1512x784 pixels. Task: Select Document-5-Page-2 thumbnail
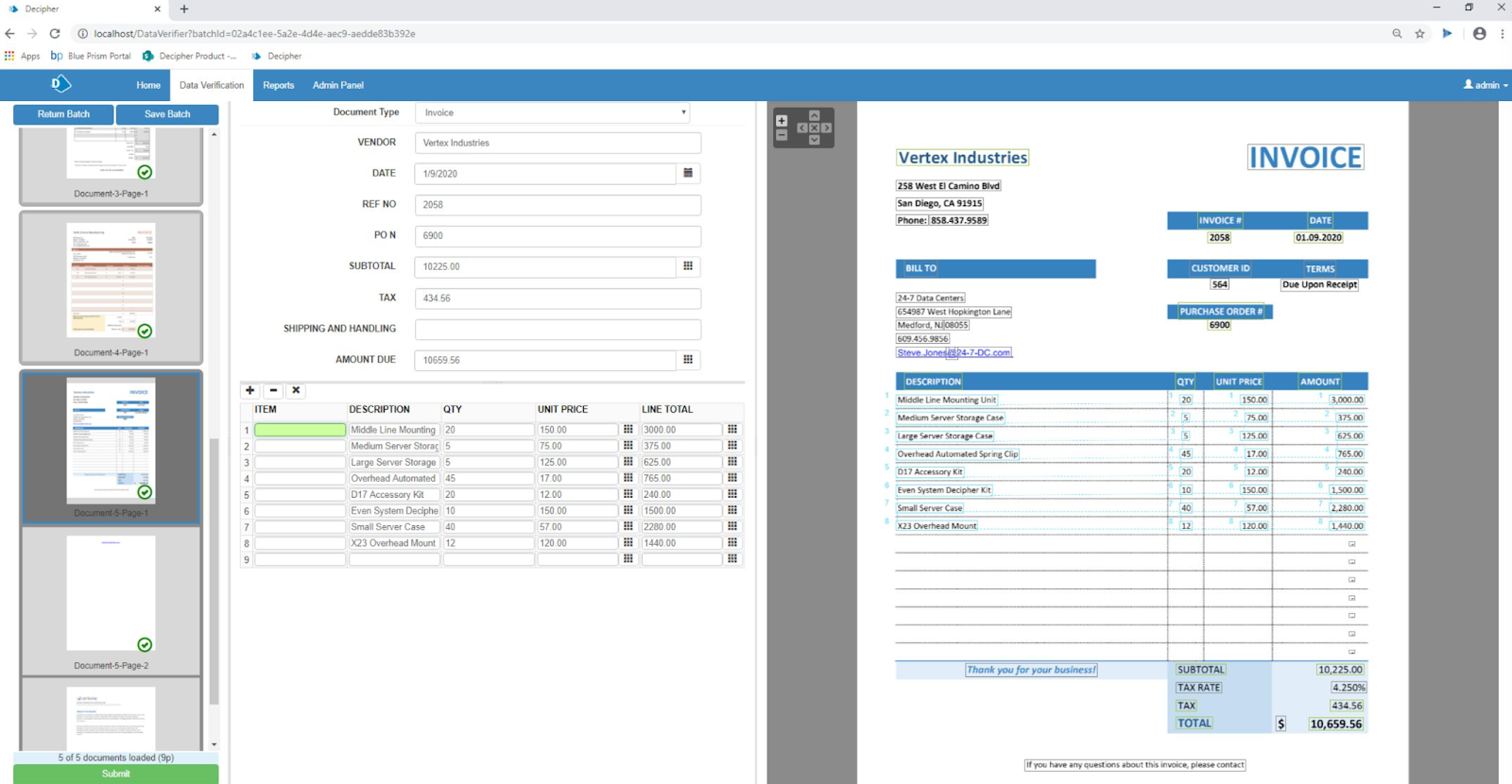[x=111, y=601]
